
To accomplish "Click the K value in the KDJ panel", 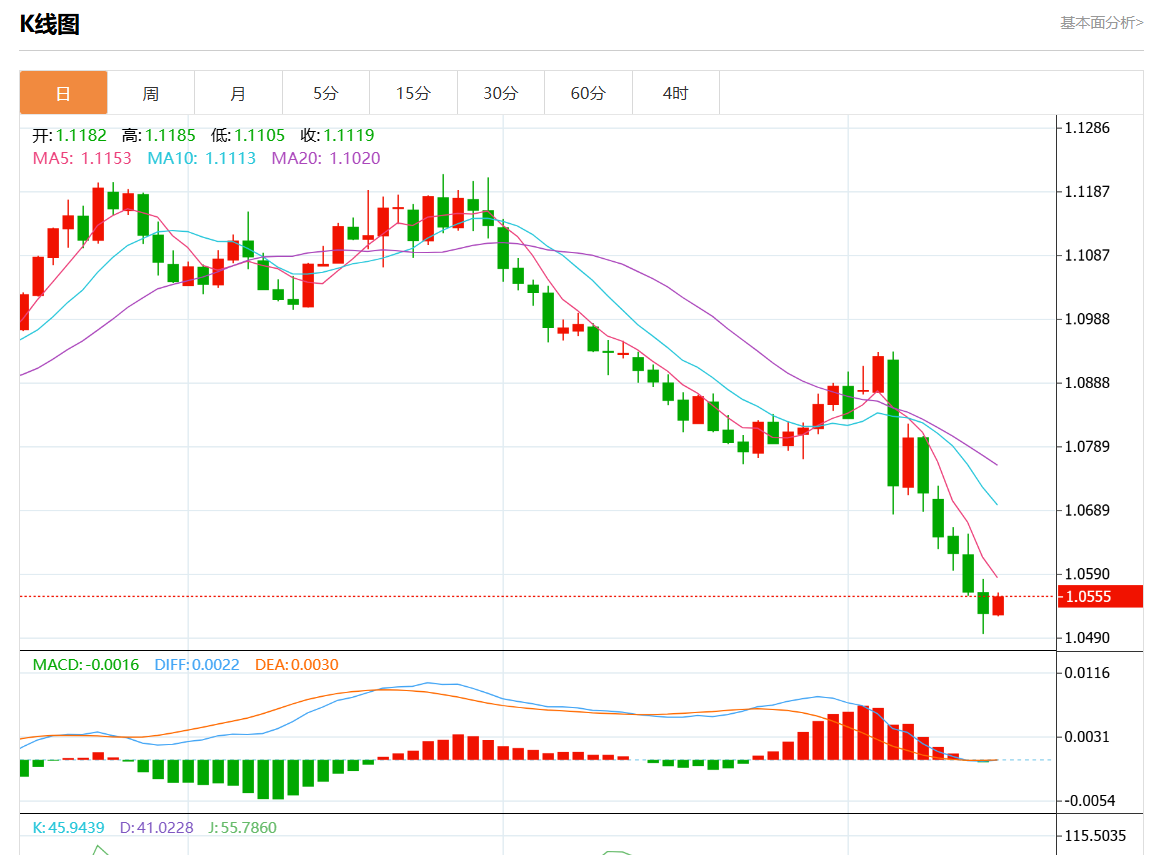I will [x=68, y=827].
